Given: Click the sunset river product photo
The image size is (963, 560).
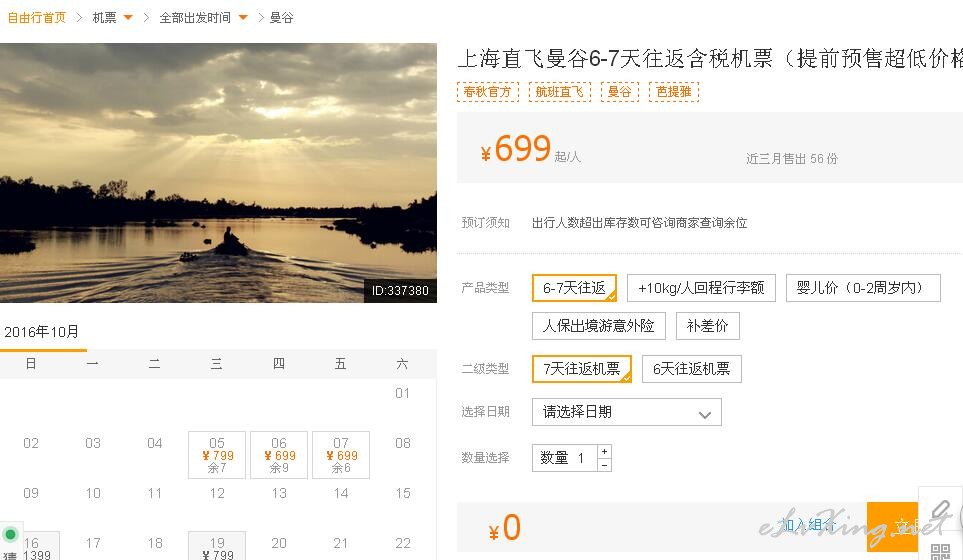Looking at the screenshot, I should click(x=218, y=173).
